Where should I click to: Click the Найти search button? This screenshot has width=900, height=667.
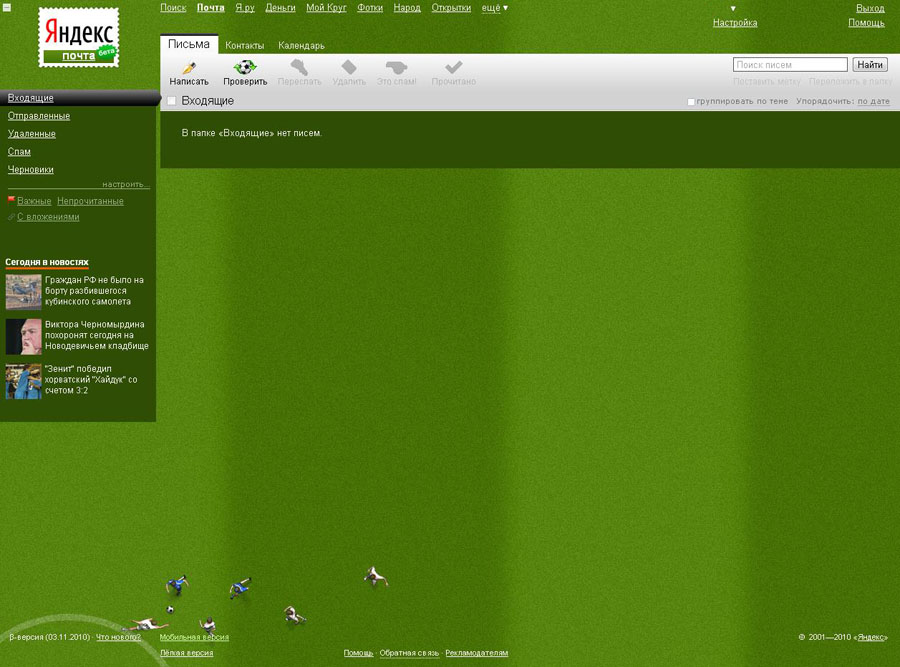coord(870,65)
